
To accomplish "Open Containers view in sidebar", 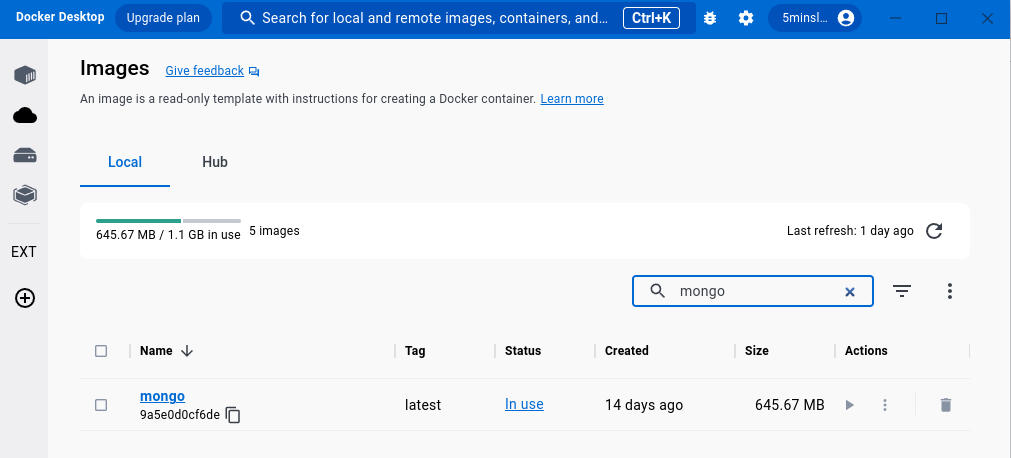I will click(25, 75).
